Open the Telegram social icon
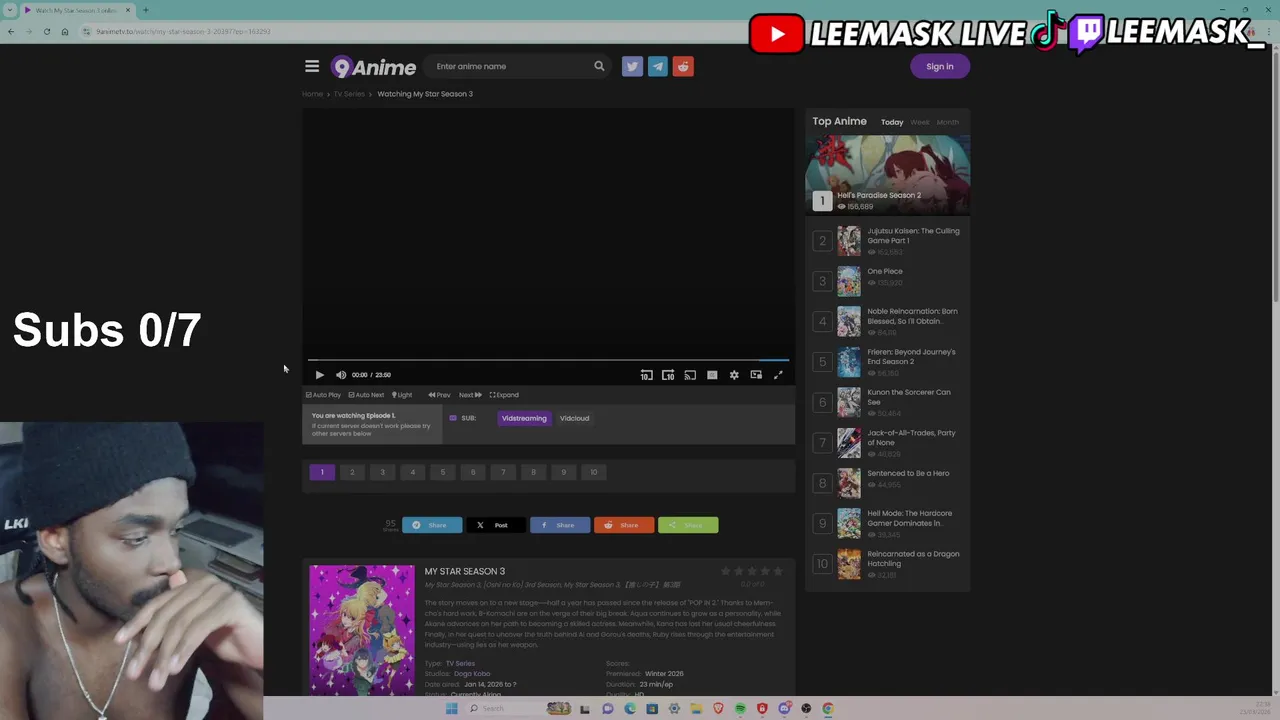This screenshot has width=1280, height=720. tap(657, 66)
